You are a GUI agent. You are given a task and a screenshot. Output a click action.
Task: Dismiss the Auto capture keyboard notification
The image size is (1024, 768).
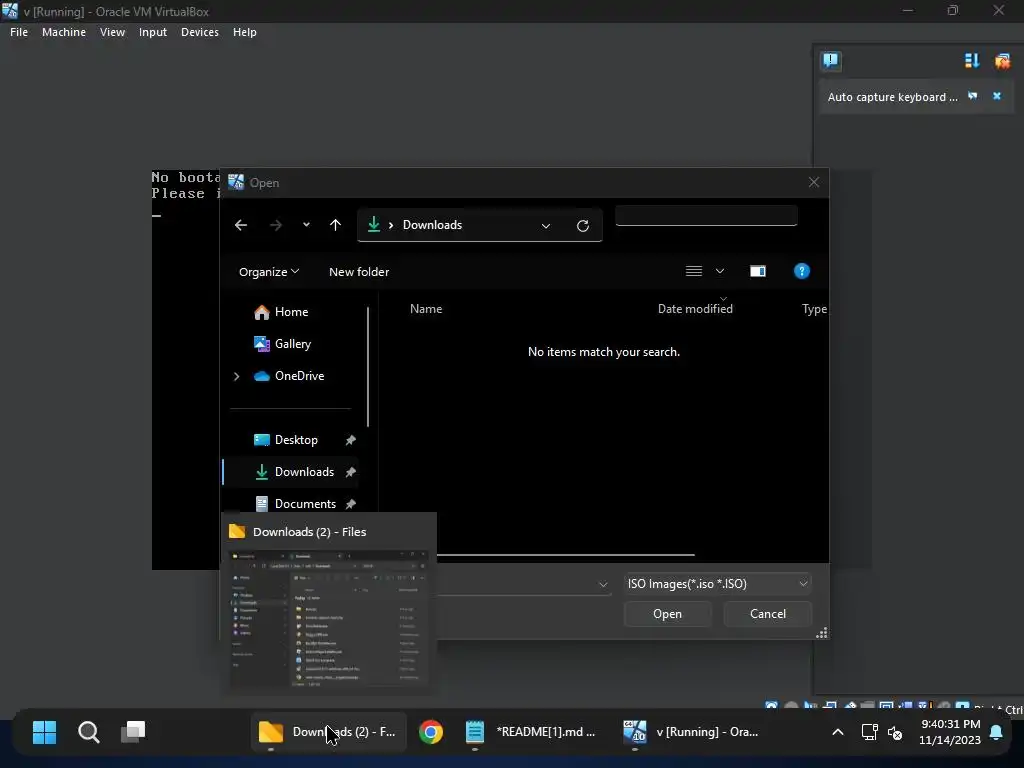pyautogui.click(x=997, y=96)
